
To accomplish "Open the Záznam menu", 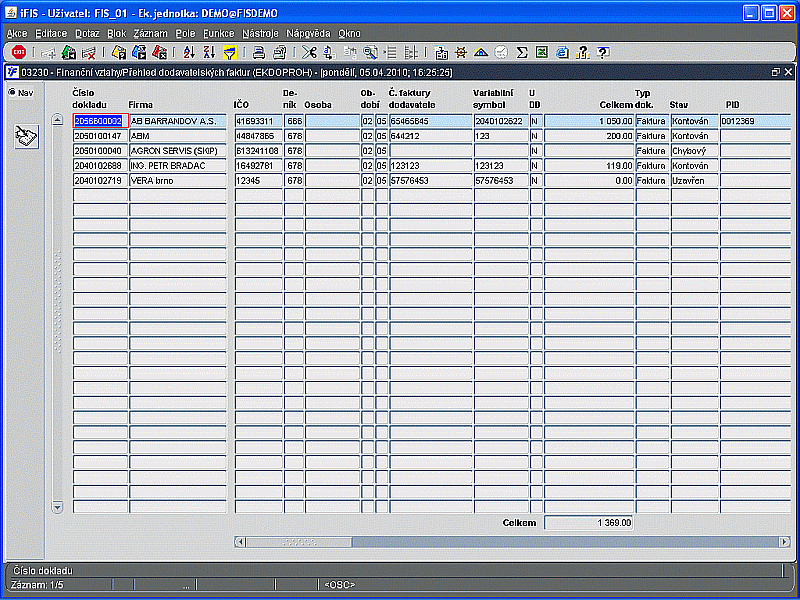I will [150, 33].
